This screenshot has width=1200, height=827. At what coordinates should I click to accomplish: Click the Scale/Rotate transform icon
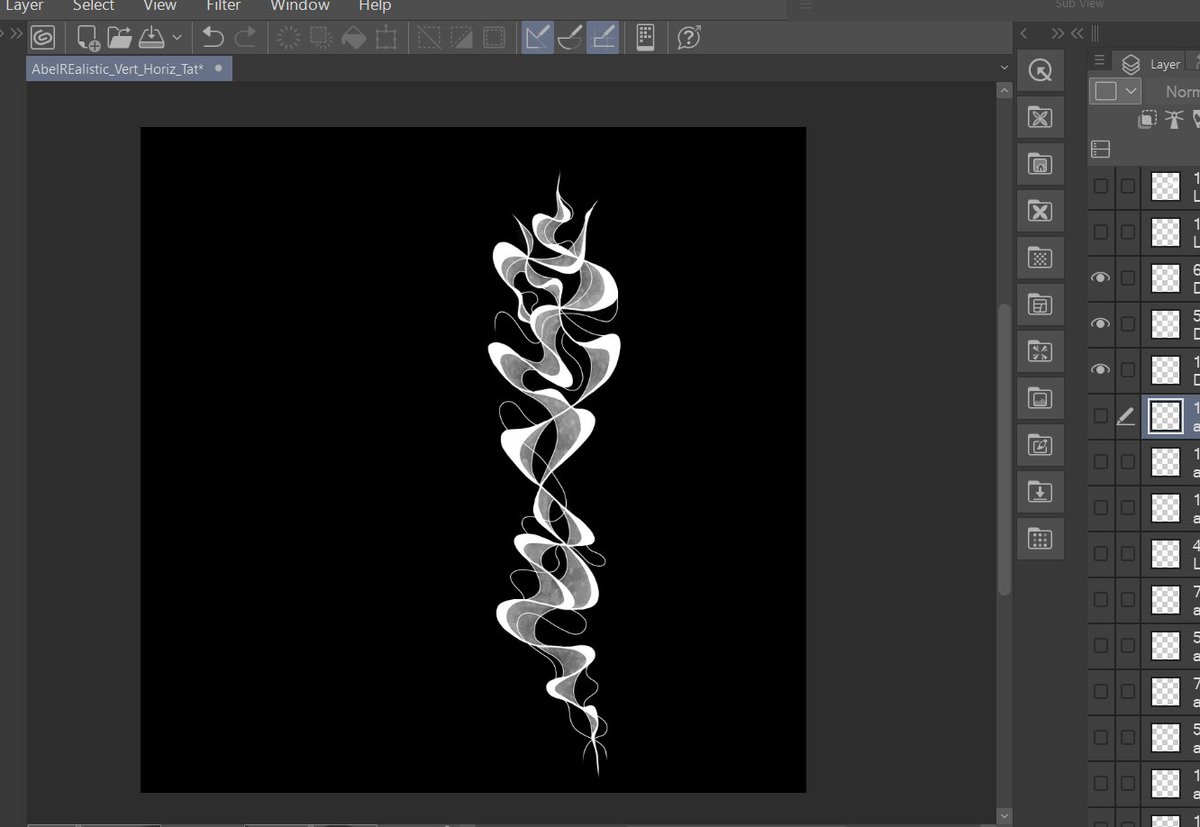(x=385, y=38)
